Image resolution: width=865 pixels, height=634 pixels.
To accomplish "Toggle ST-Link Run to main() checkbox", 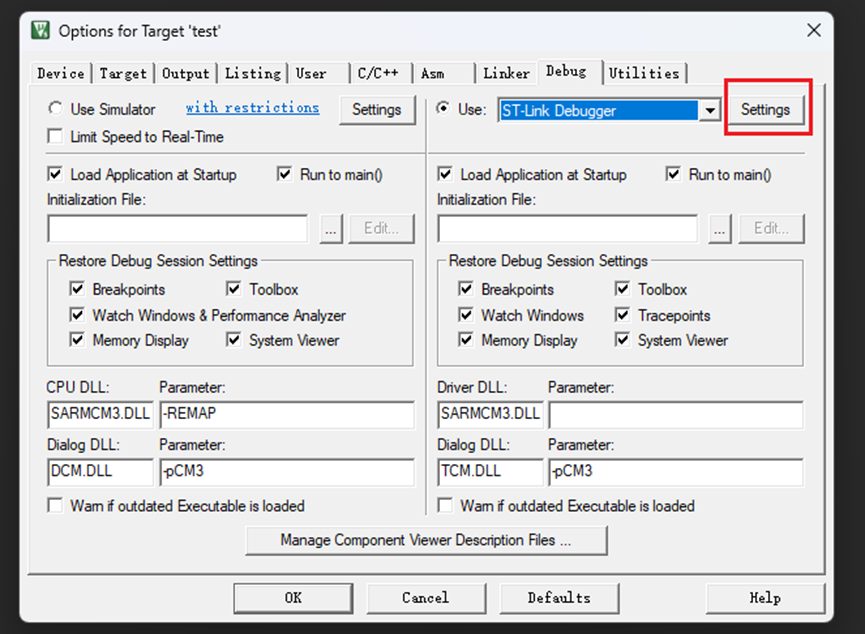I will (673, 174).
